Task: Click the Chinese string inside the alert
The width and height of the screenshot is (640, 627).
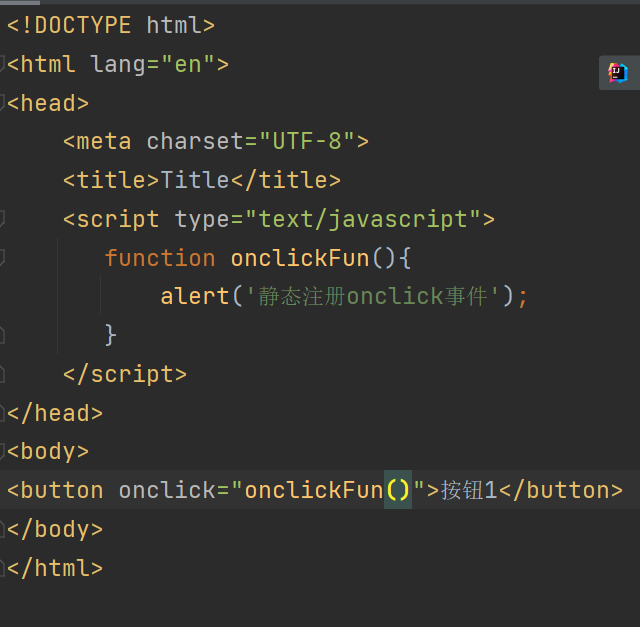Action: (378, 296)
